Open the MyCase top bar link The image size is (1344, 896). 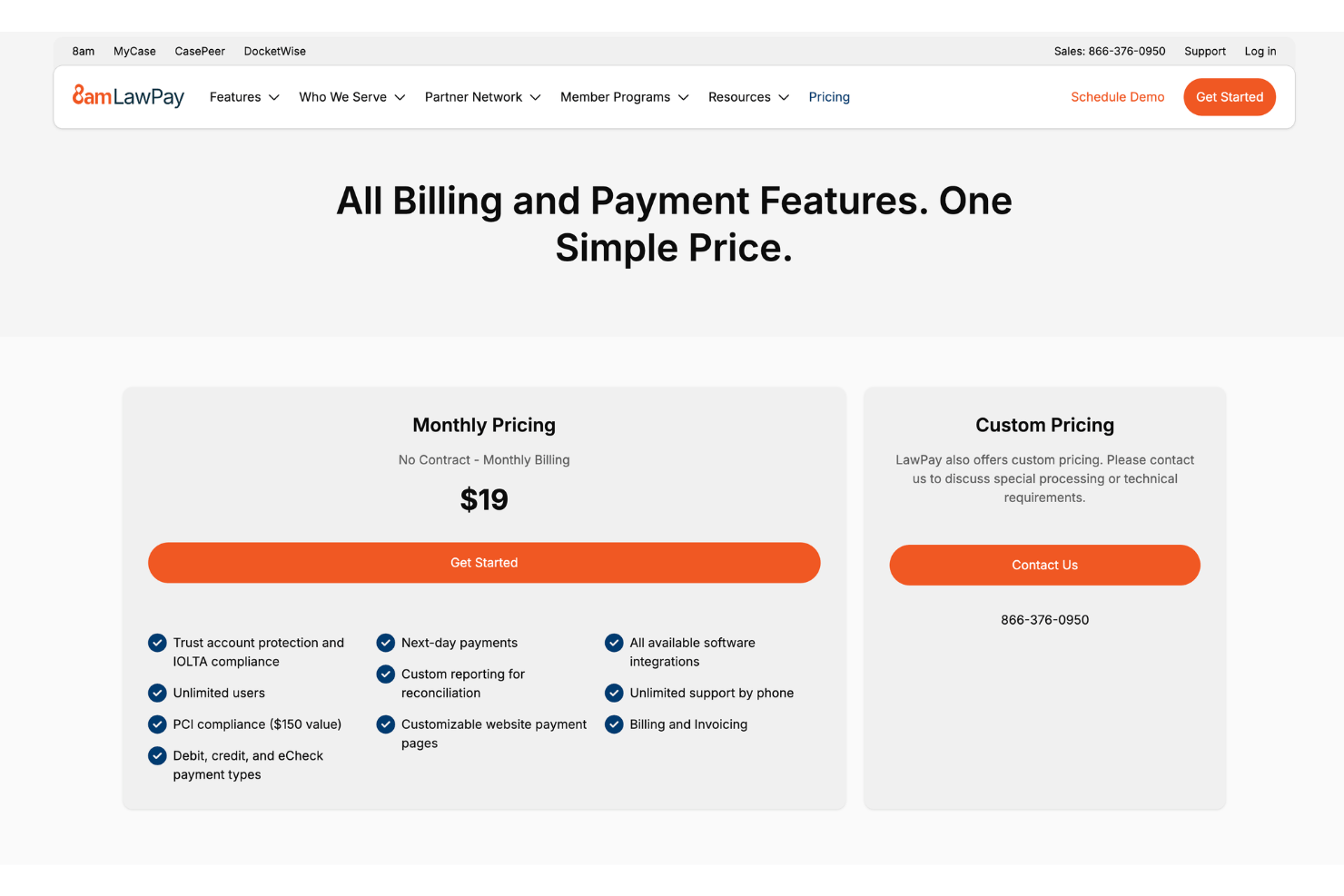coord(134,51)
